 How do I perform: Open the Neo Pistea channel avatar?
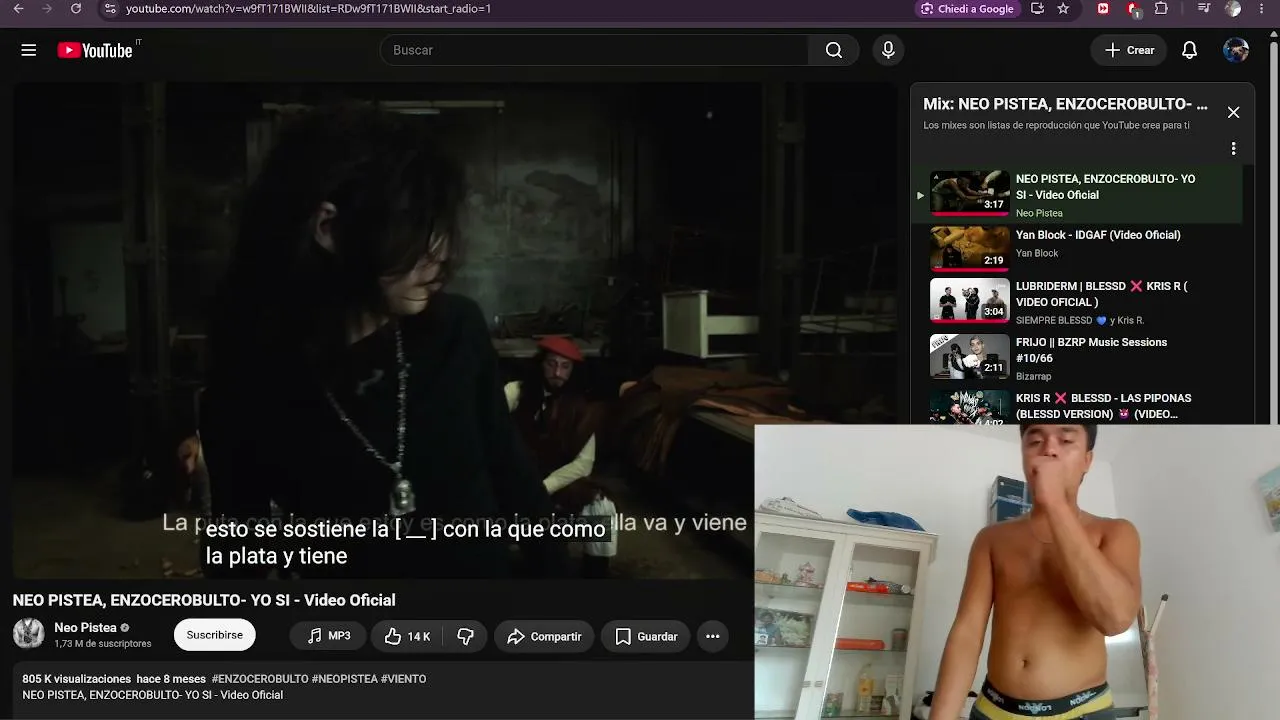click(x=28, y=634)
